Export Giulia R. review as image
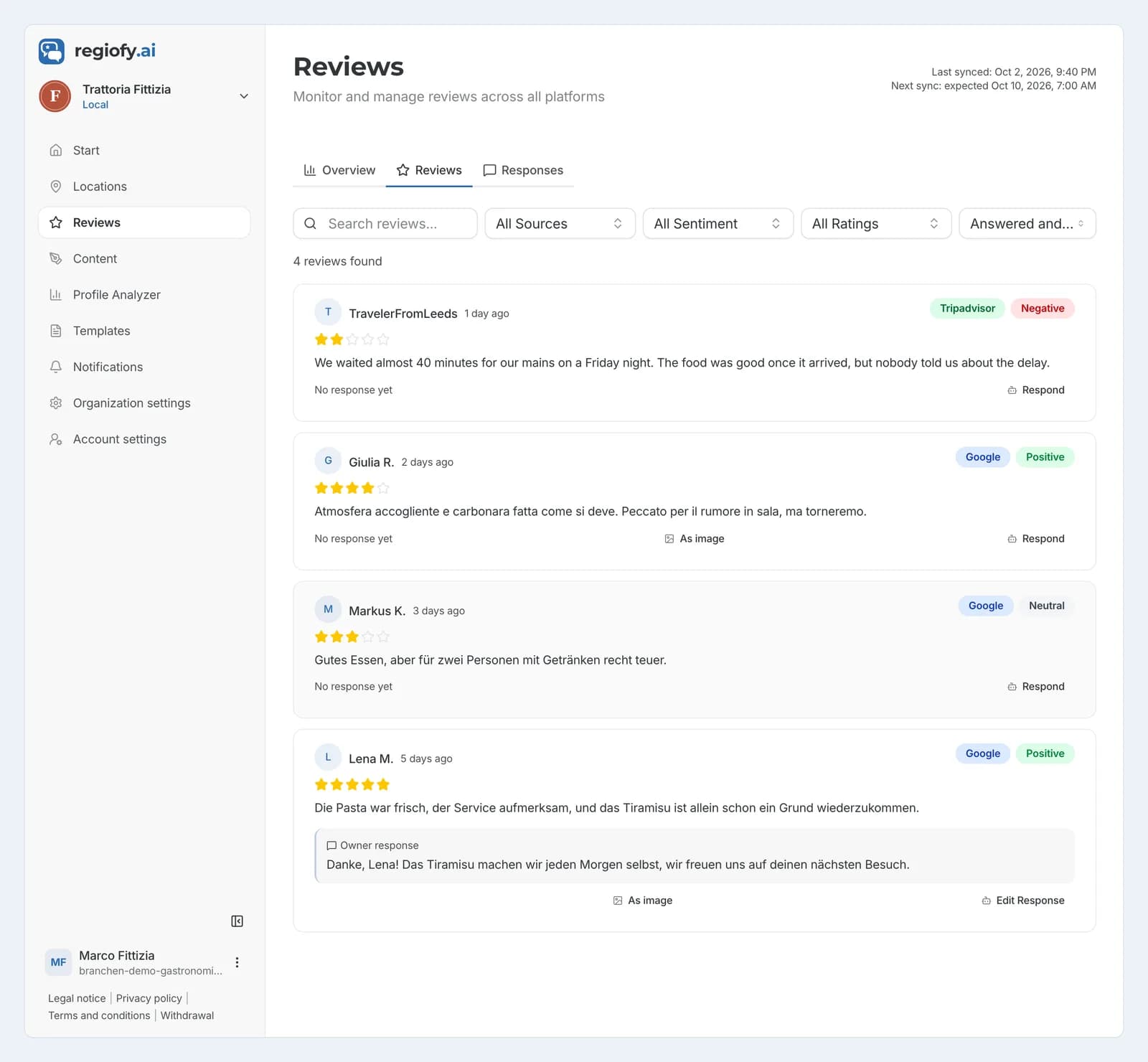Image resolution: width=1148 pixels, height=1062 pixels. pyautogui.click(x=695, y=539)
